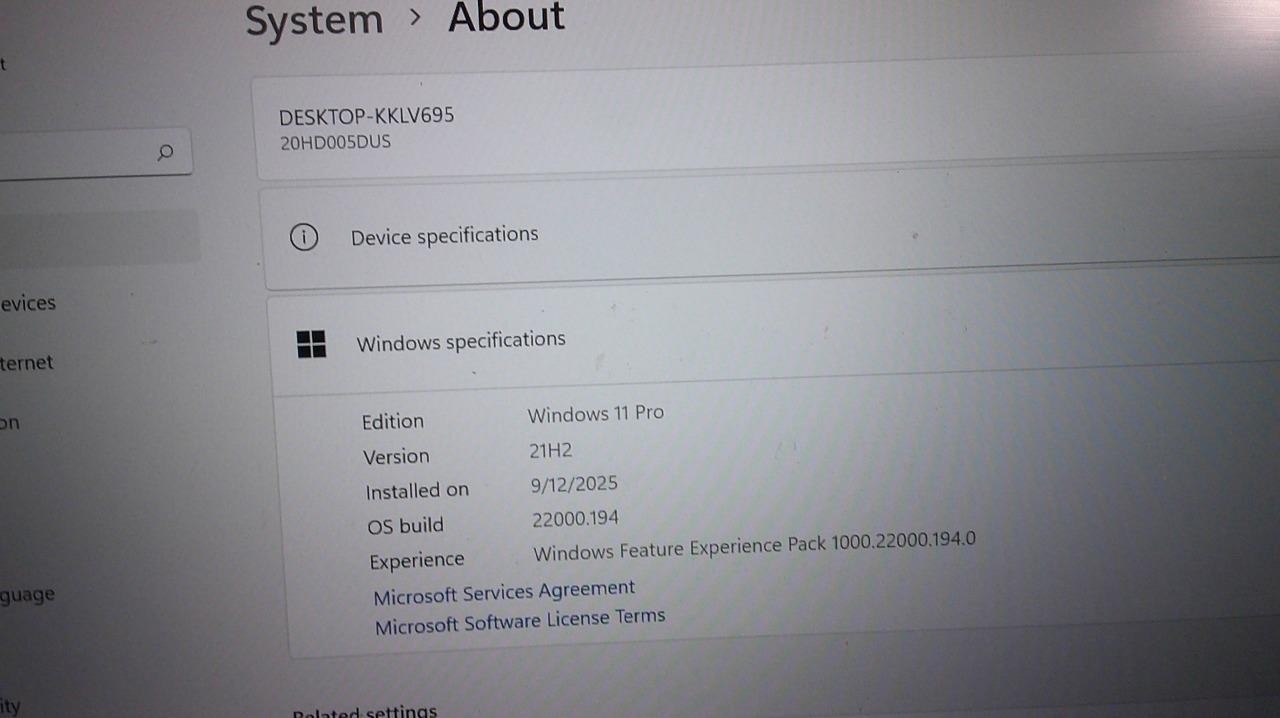Viewport: 1280px width, 718px height.
Task: Go back to System in breadcrumb
Action: pos(314,20)
